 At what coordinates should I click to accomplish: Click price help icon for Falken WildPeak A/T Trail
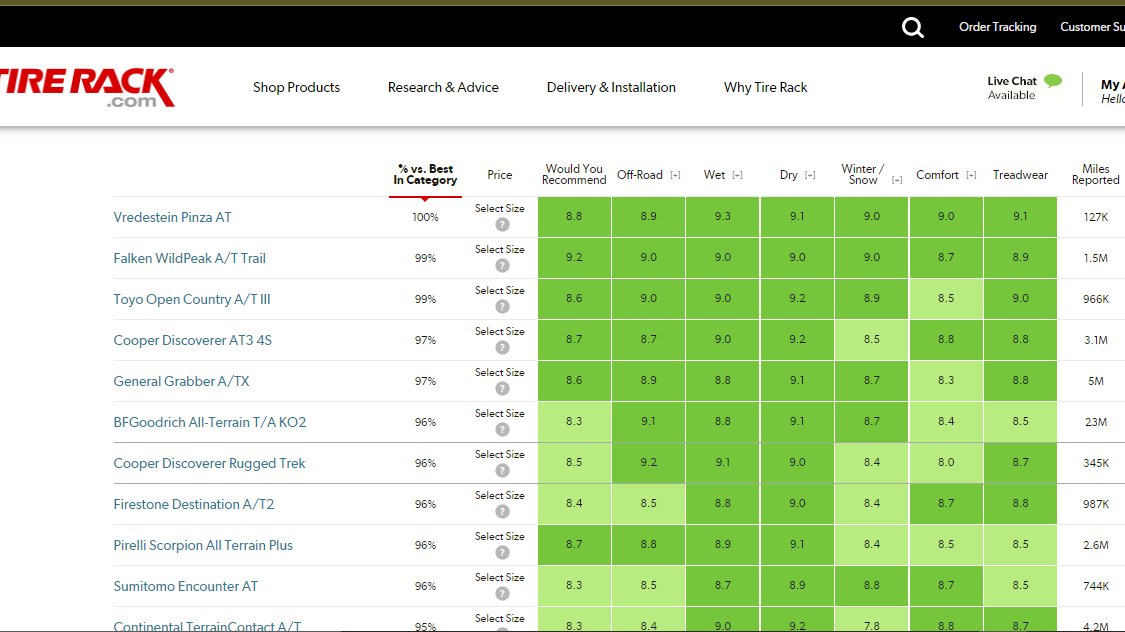pyautogui.click(x=502, y=265)
